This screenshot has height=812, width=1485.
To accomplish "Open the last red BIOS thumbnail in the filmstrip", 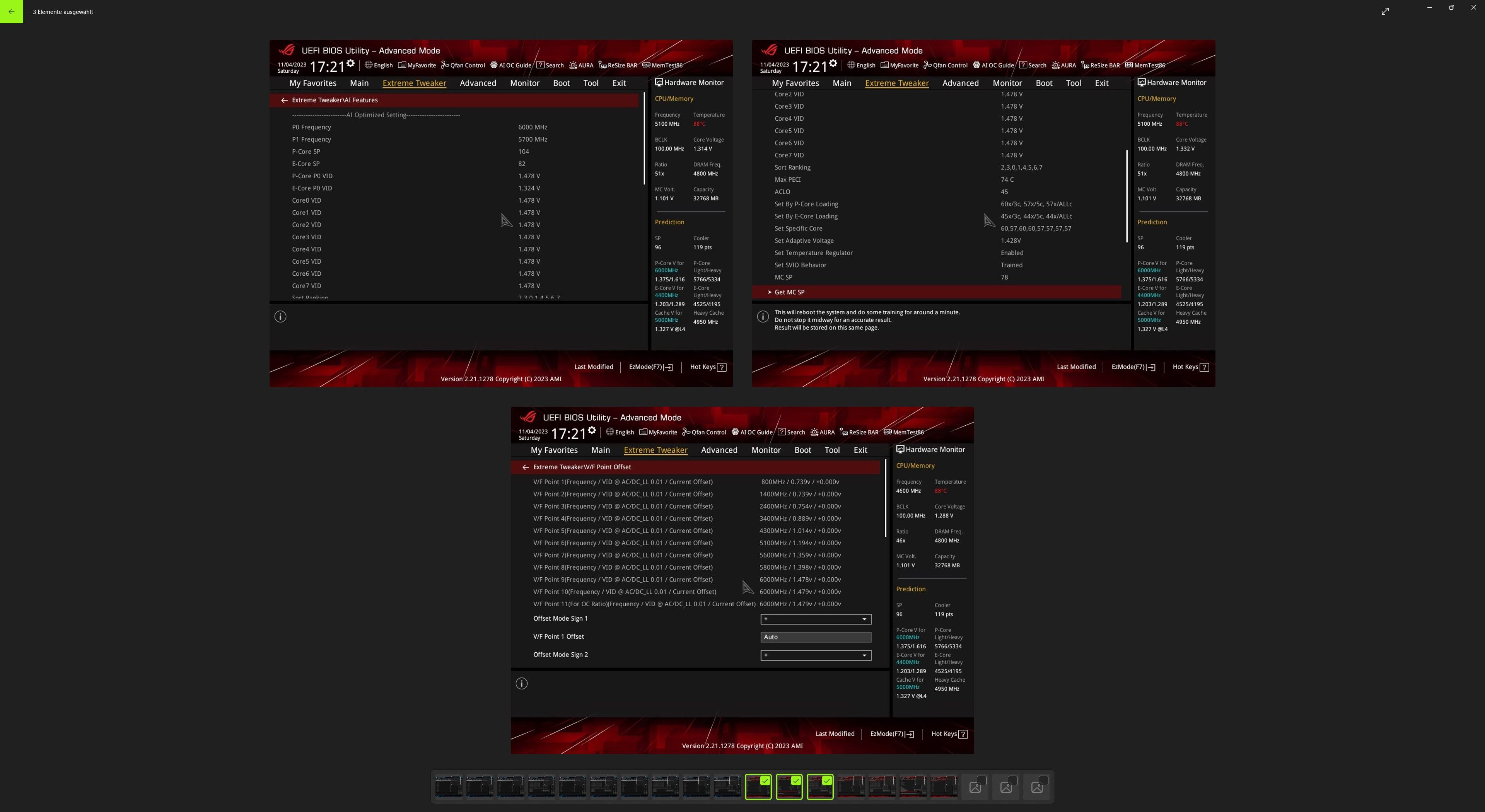I will 944,787.
